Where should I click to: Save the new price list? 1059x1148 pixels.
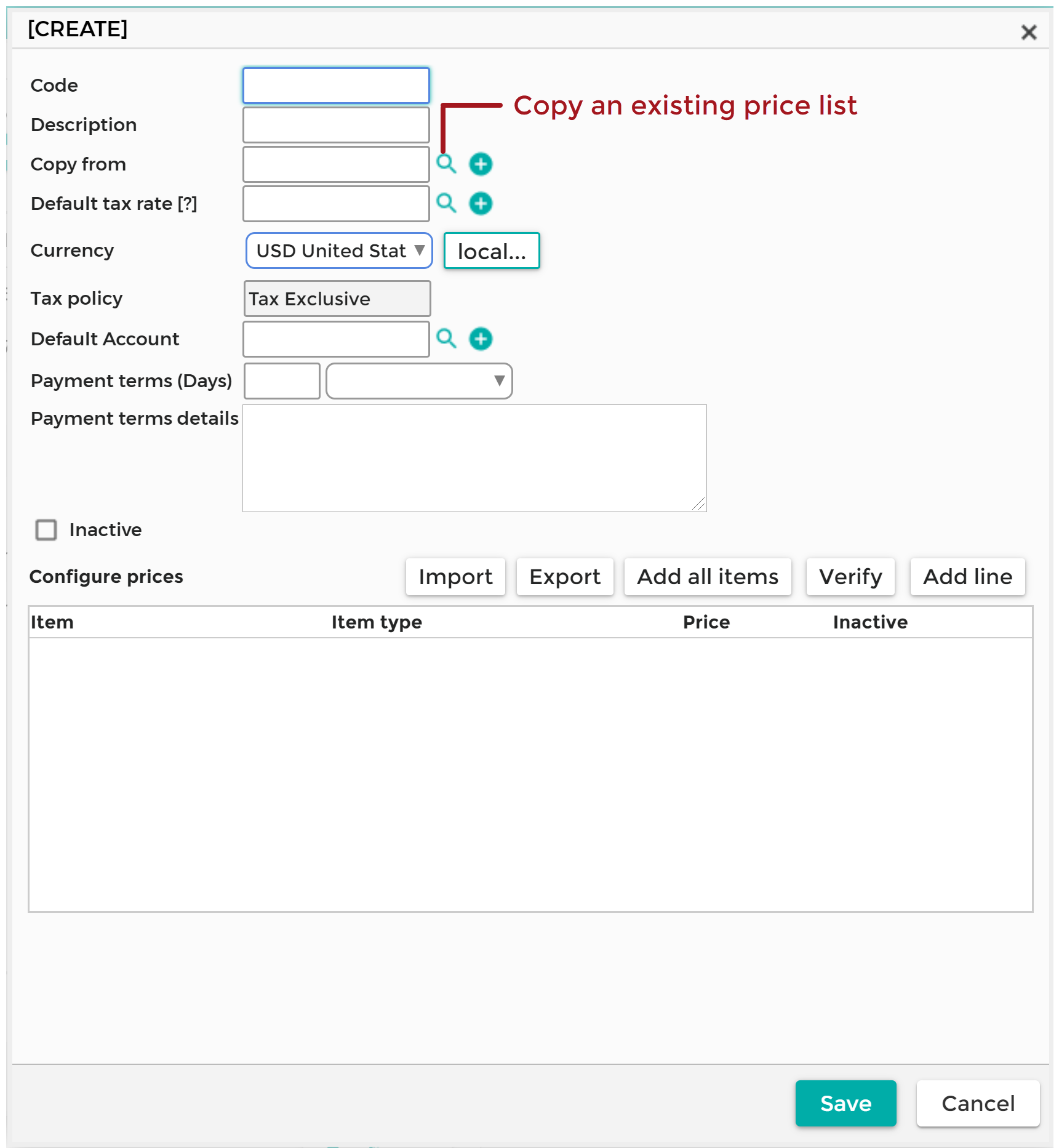click(x=845, y=1103)
